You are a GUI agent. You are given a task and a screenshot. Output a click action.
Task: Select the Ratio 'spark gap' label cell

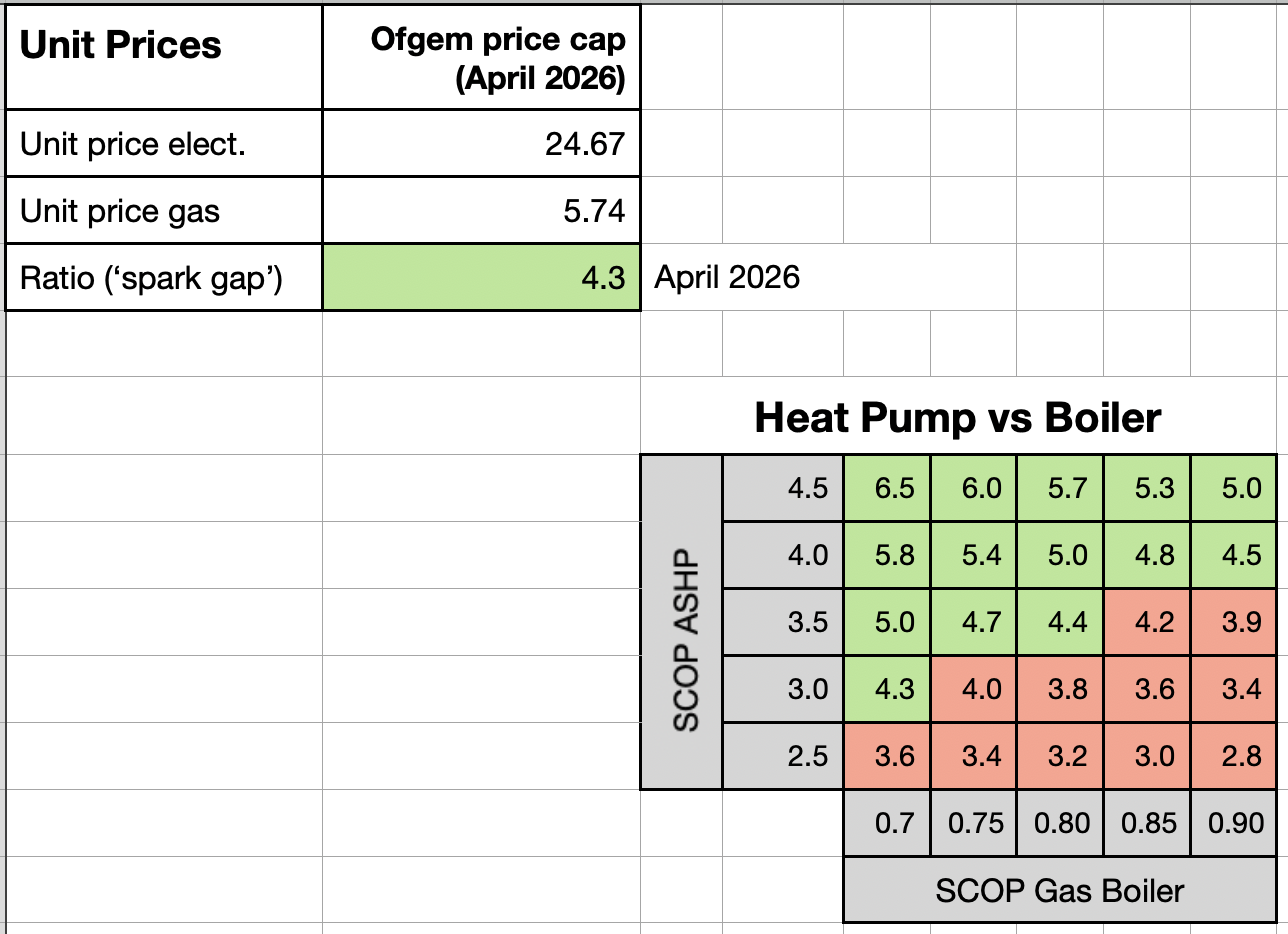(x=163, y=277)
